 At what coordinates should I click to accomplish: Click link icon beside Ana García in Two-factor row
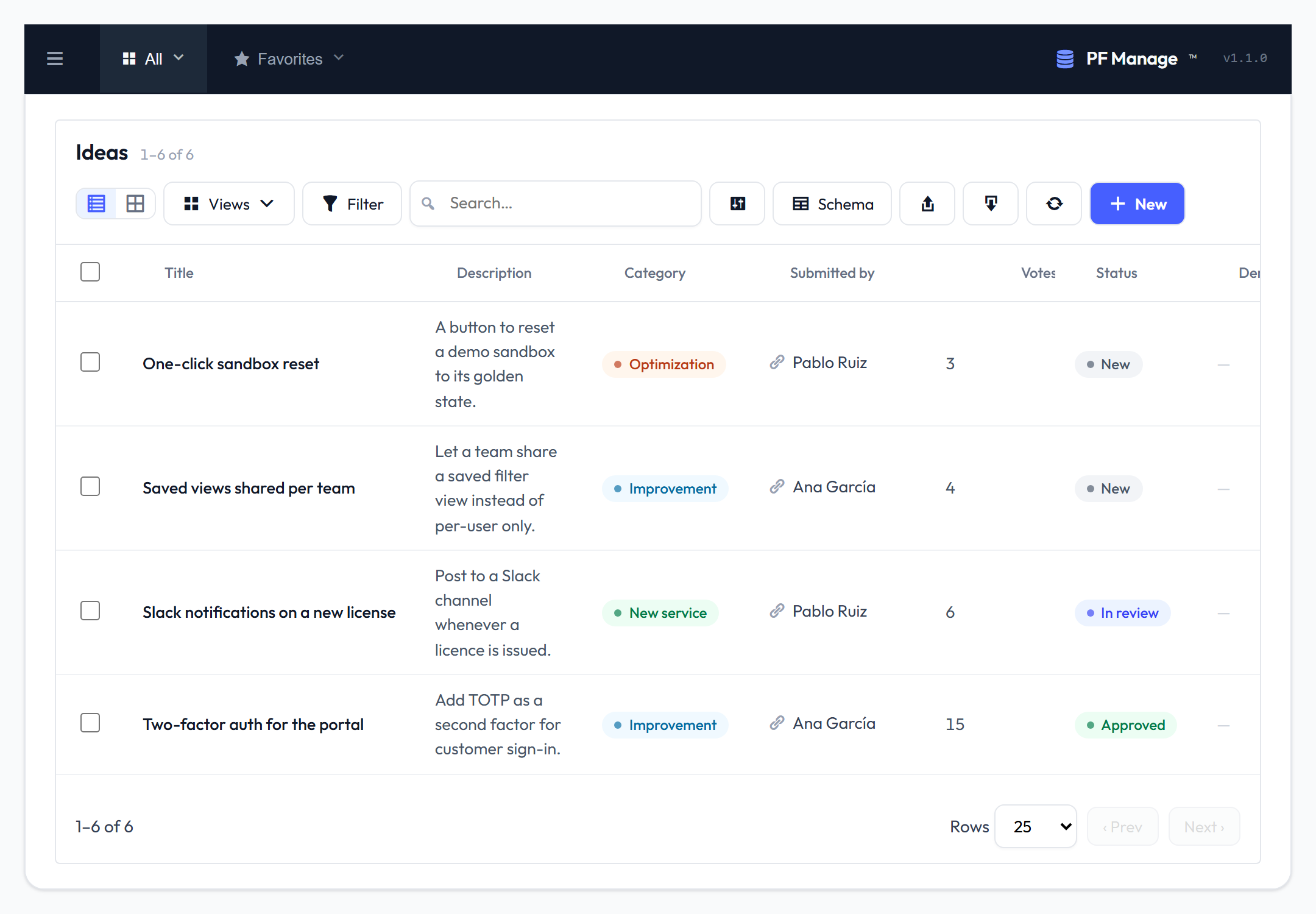tap(777, 723)
